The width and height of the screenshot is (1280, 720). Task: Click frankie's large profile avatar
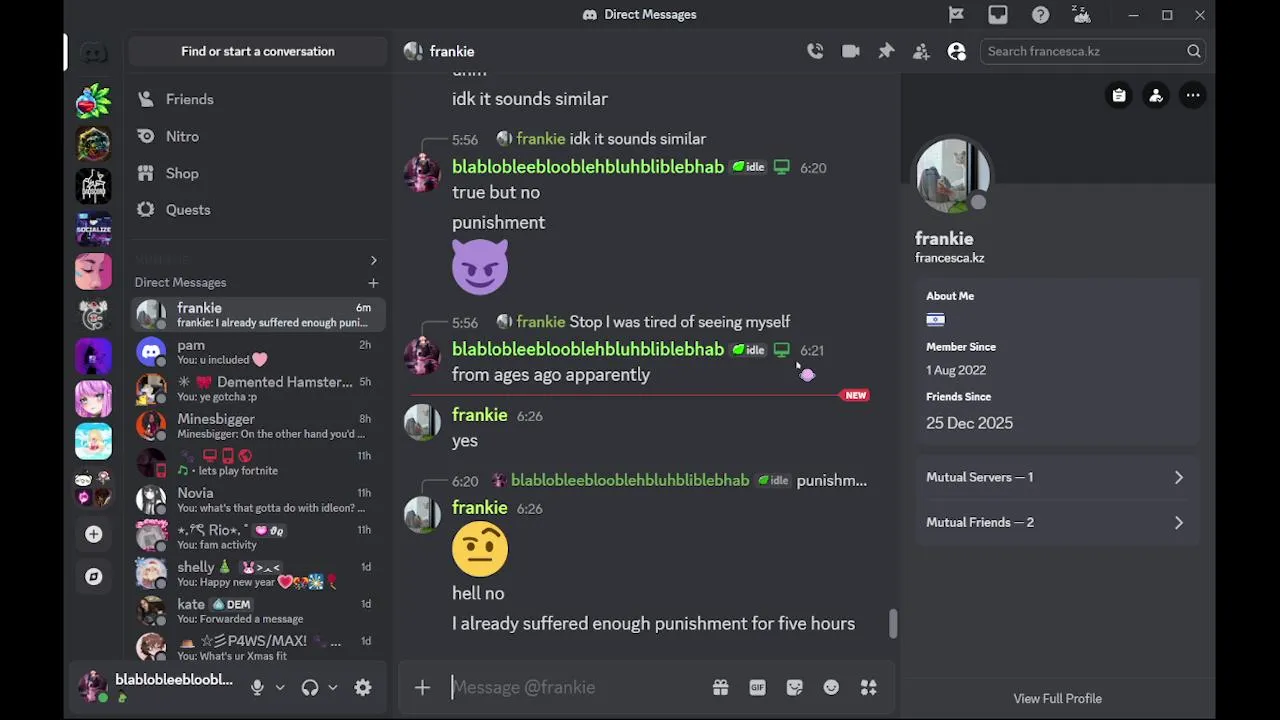point(953,175)
